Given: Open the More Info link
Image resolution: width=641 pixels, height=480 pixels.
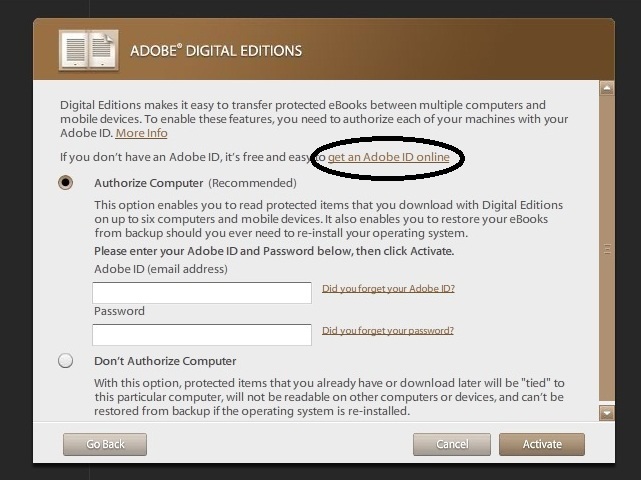Looking at the screenshot, I should (141, 133).
